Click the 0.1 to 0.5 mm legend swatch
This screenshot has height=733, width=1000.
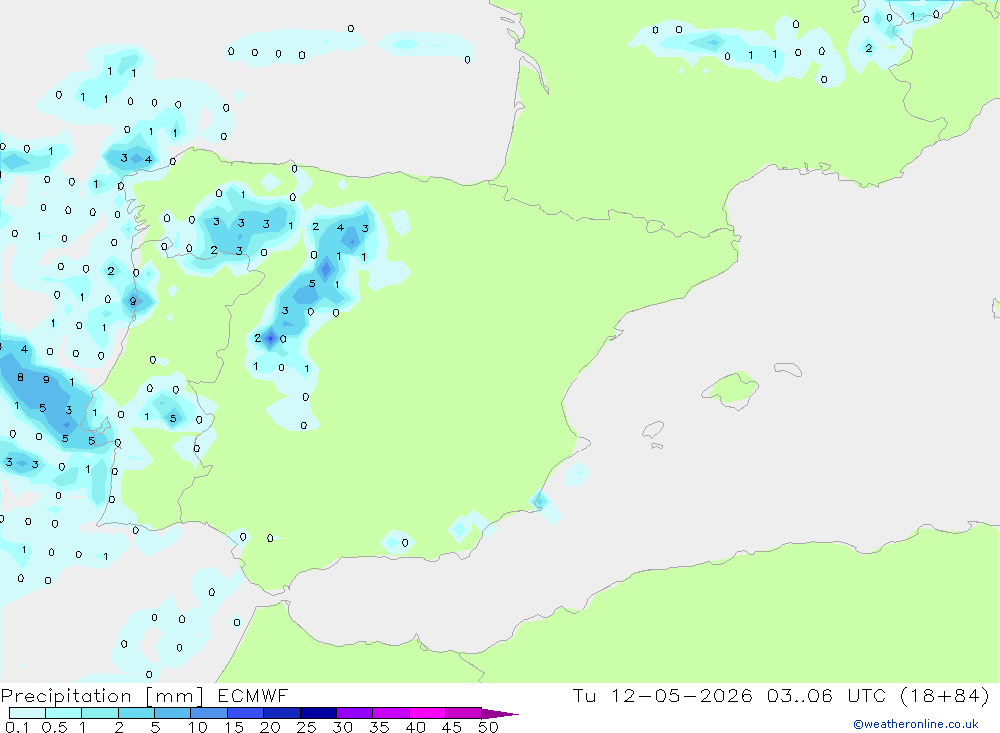(x=27, y=713)
